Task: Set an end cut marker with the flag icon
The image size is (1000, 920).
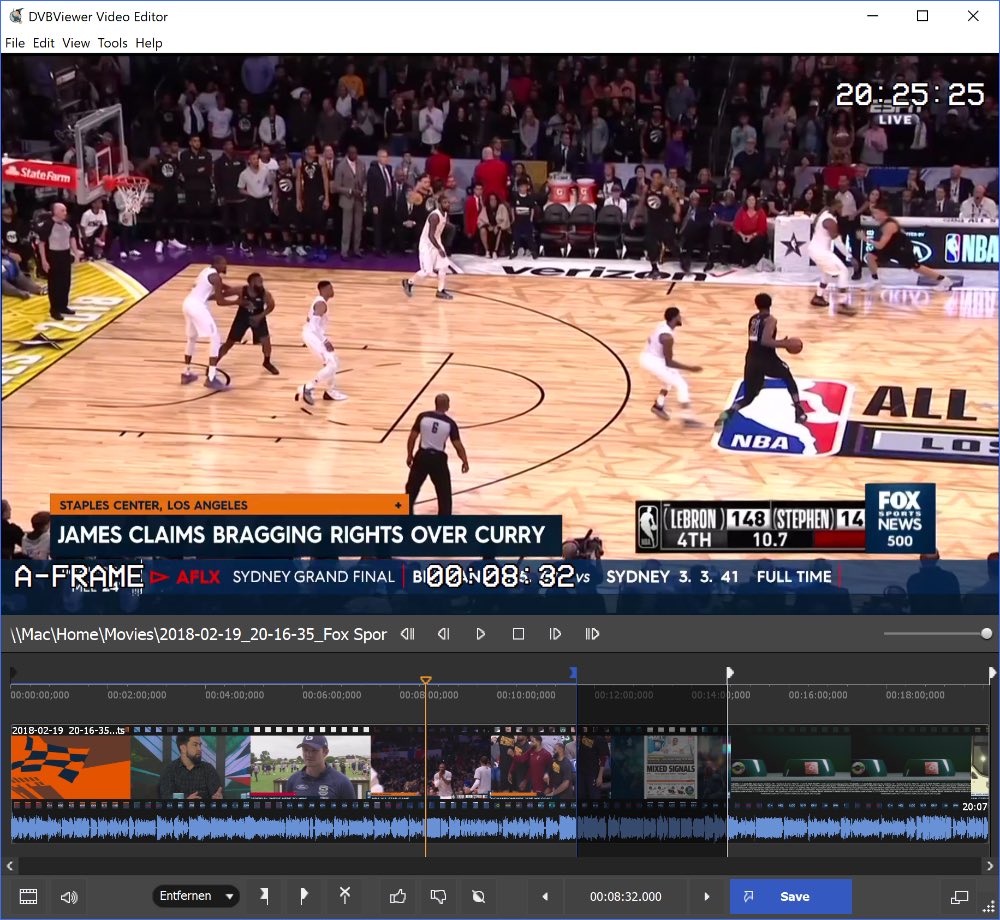Action: [x=305, y=896]
